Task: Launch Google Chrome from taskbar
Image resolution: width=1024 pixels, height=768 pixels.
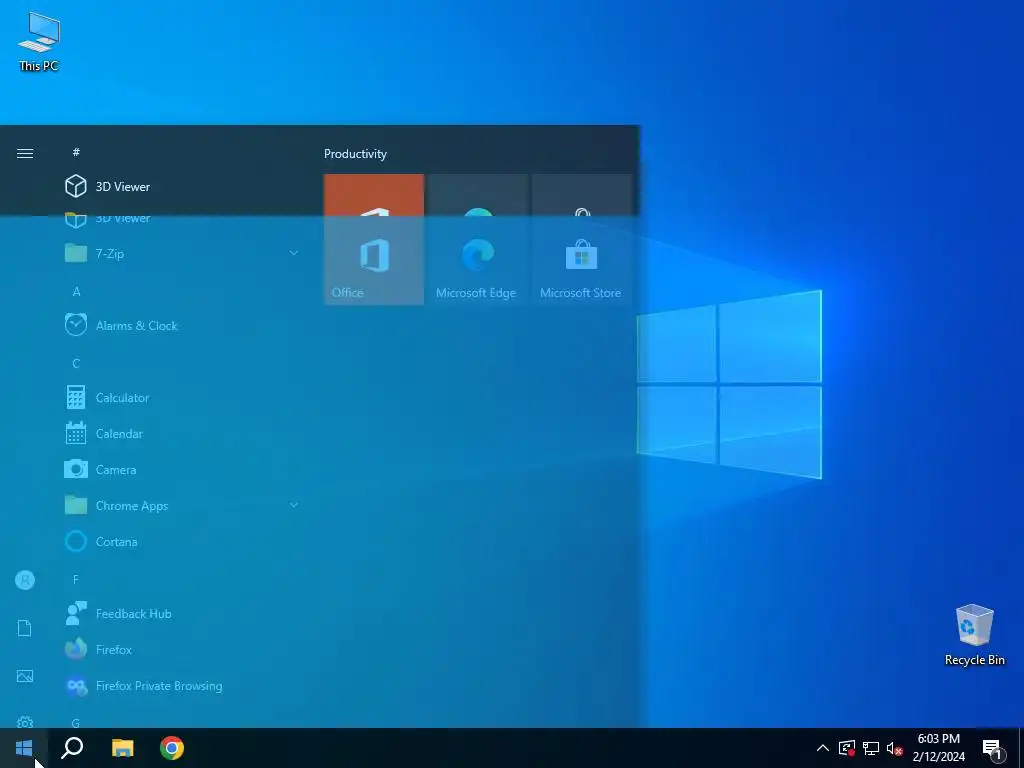Action: pyautogui.click(x=172, y=748)
